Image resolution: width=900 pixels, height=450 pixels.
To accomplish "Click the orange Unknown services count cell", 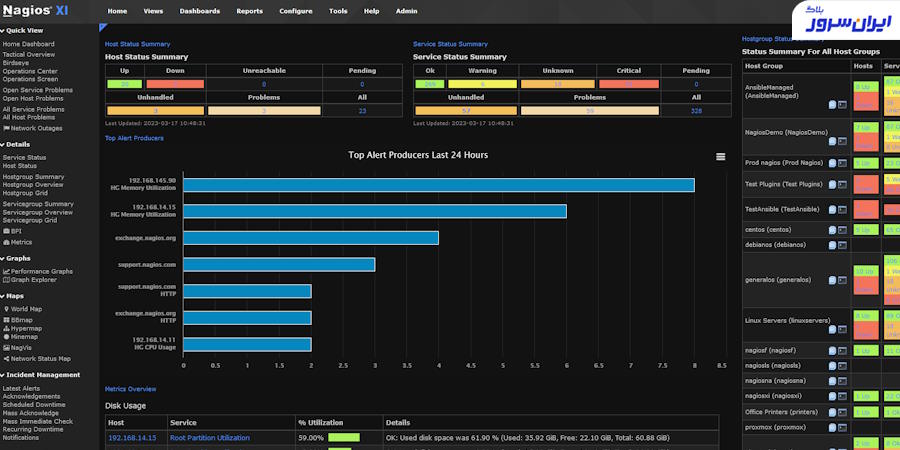I will (557, 84).
